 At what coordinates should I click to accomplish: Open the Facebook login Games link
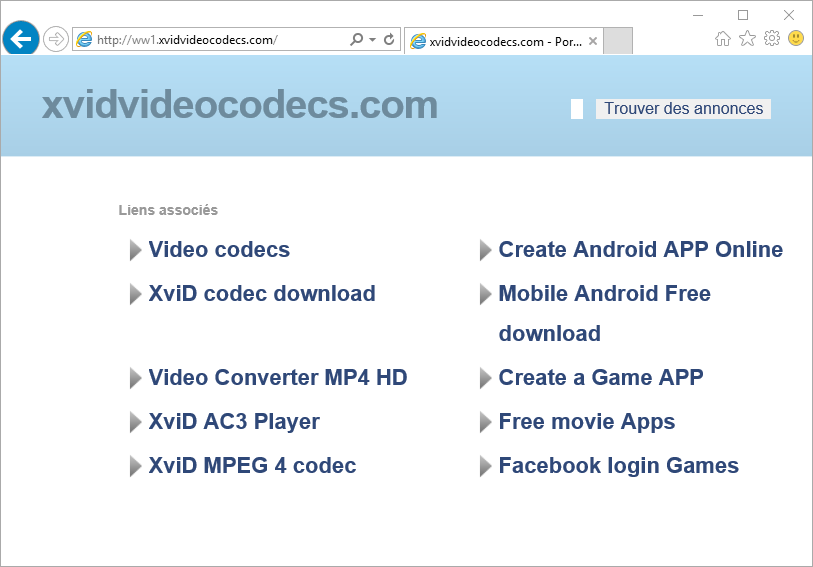(619, 466)
